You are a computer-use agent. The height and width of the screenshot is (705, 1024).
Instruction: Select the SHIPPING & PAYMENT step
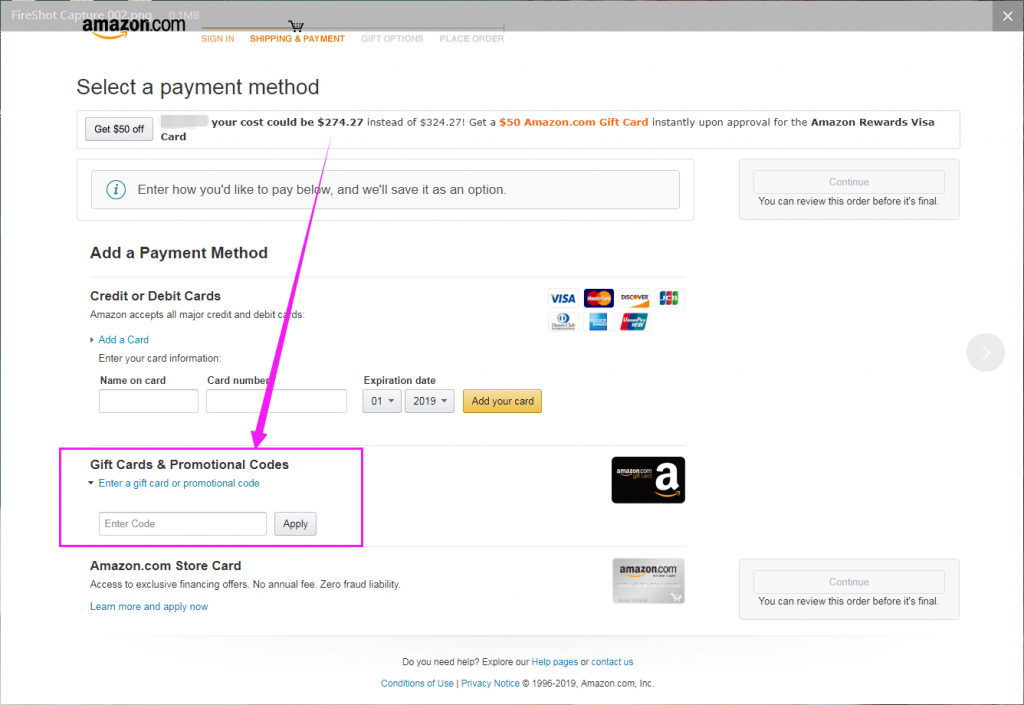pos(297,39)
